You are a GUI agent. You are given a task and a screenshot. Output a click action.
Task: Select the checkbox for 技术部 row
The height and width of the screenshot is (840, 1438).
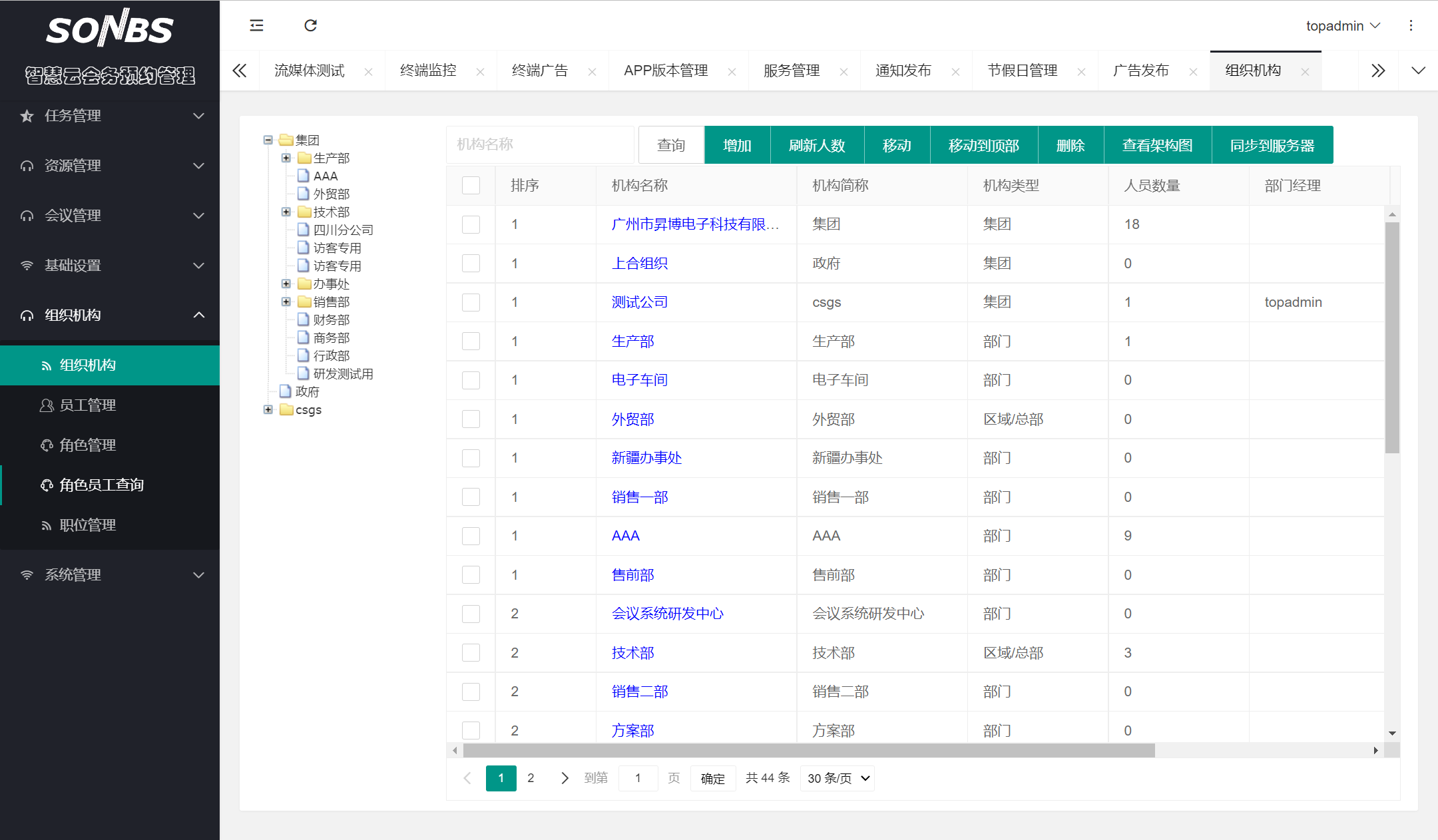tap(471, 653)
